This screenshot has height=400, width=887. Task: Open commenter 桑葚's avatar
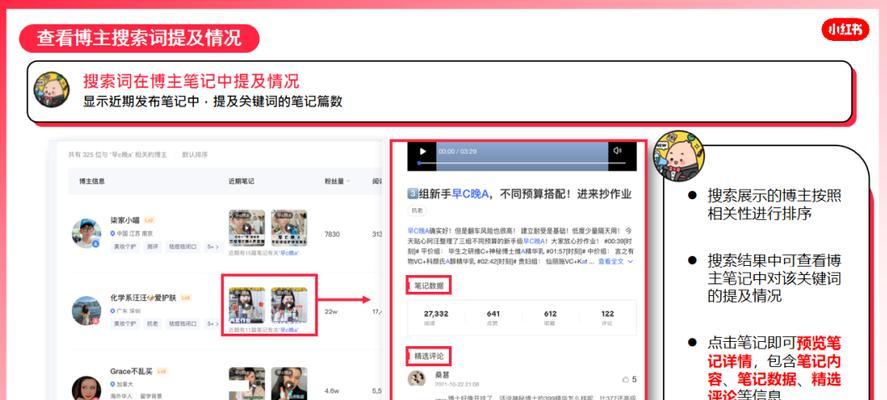pyautogui.click(x=417, y=379)
